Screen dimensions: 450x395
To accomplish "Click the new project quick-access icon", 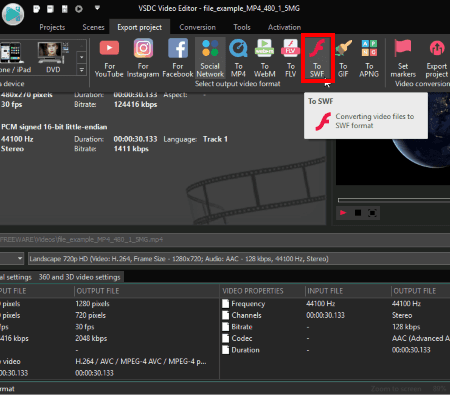I will point(36,9).
